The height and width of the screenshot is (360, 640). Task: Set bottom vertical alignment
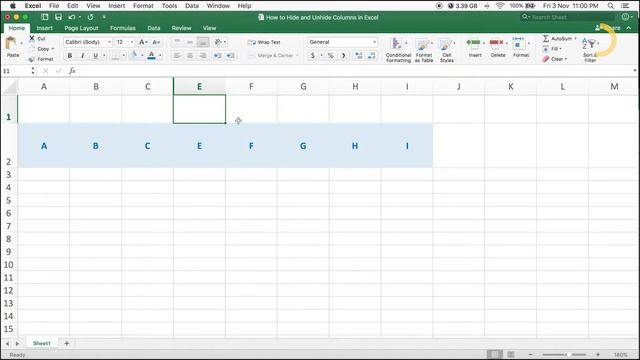[x=202, y=42]
